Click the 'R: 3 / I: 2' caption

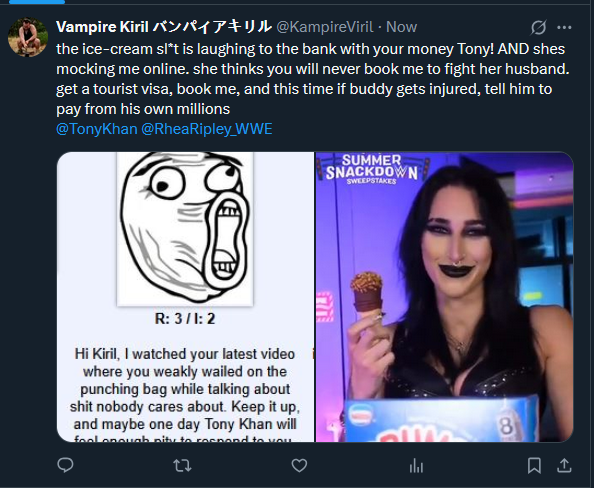tap(185, 319)
